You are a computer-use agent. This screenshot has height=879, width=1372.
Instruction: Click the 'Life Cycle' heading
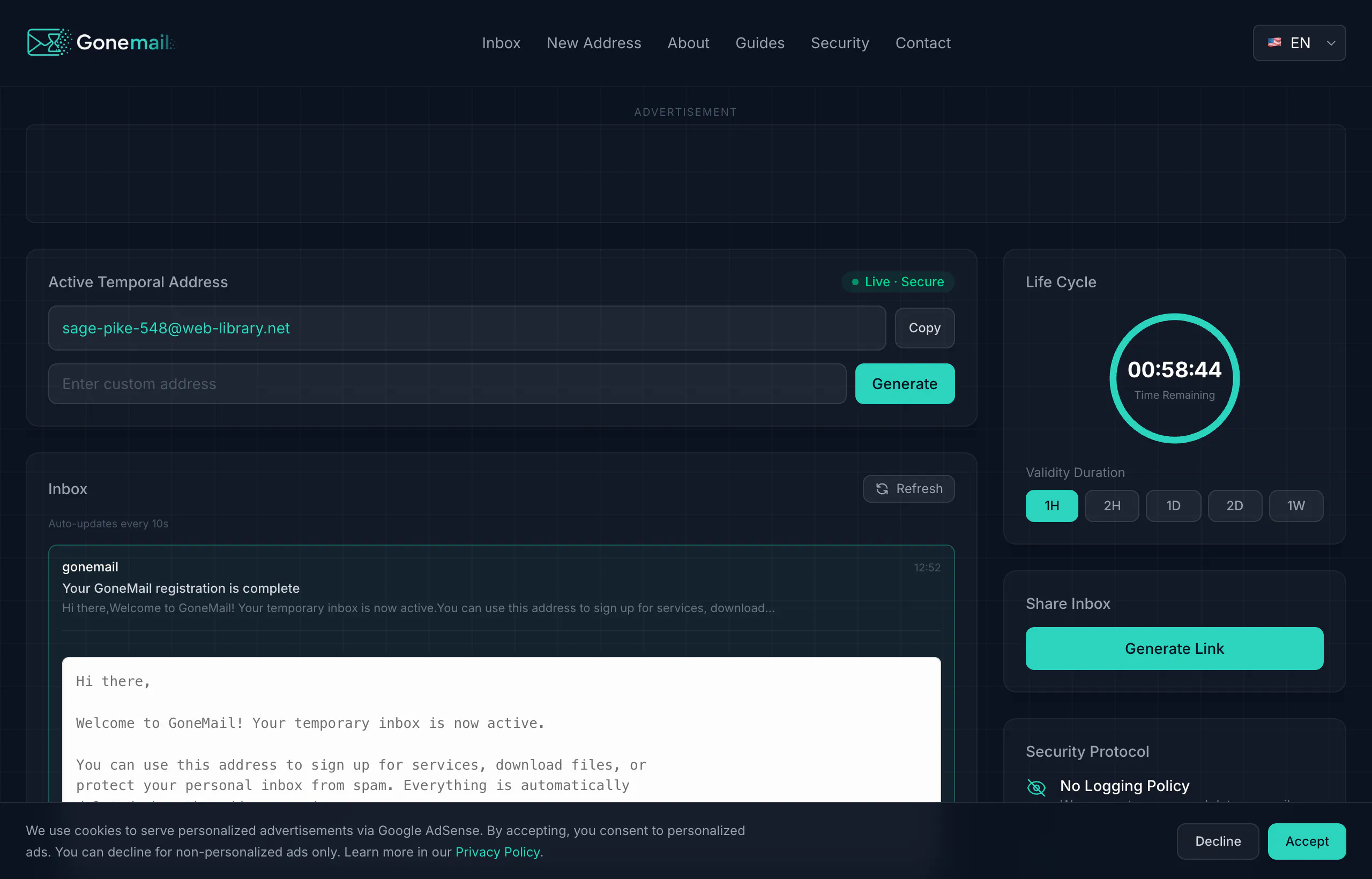click(1061, 282)
